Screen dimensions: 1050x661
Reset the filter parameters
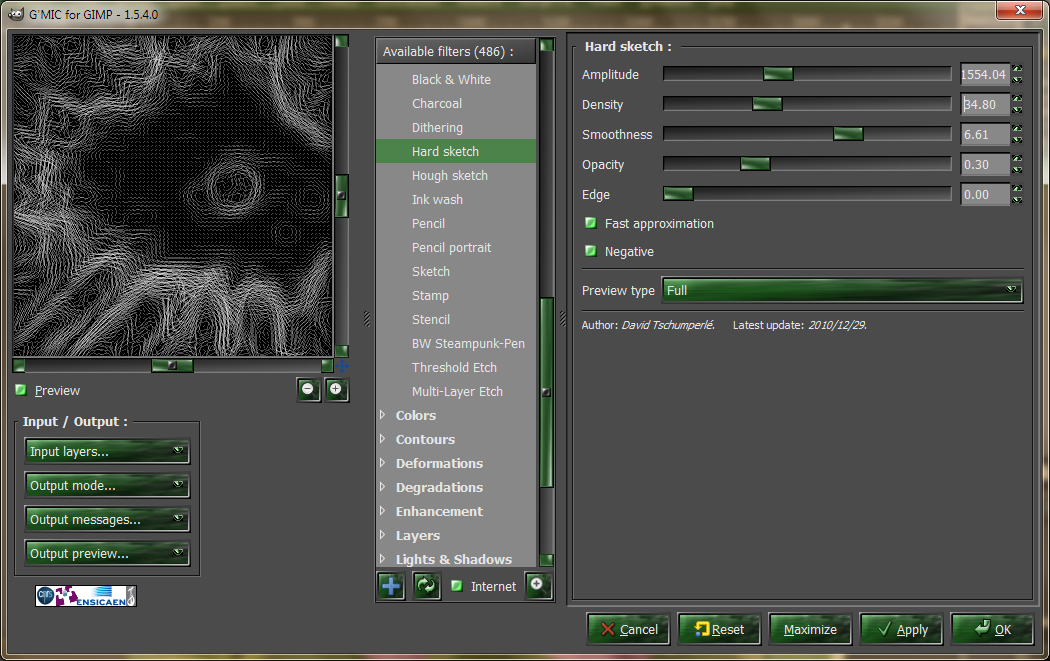(719, 629)
